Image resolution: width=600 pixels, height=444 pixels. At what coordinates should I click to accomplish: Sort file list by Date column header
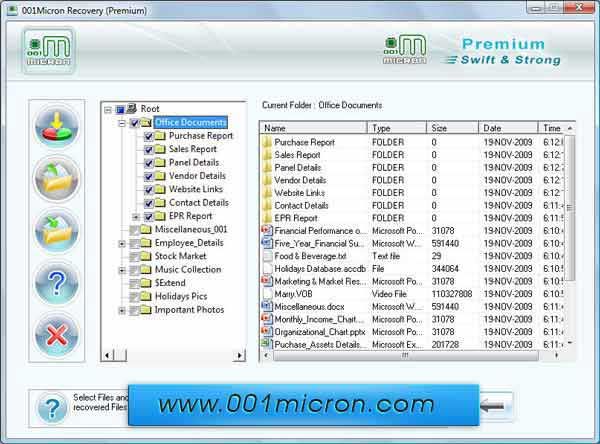click(x=508, y=128)
